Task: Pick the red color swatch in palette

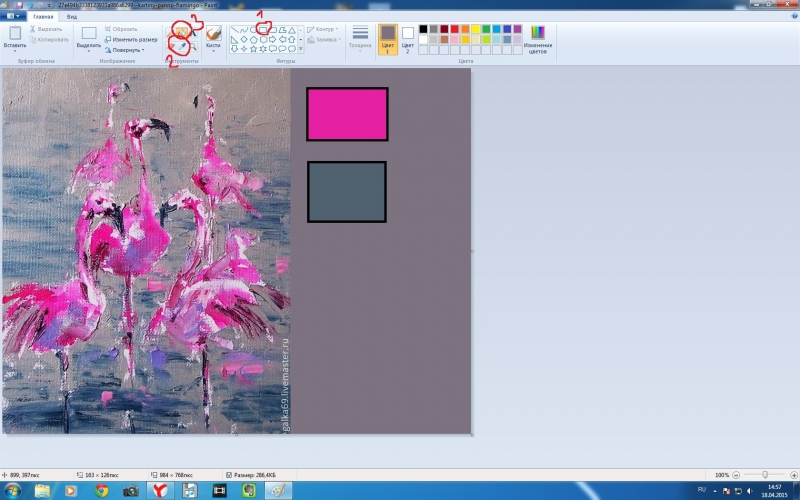Action: tap(456, 29)
